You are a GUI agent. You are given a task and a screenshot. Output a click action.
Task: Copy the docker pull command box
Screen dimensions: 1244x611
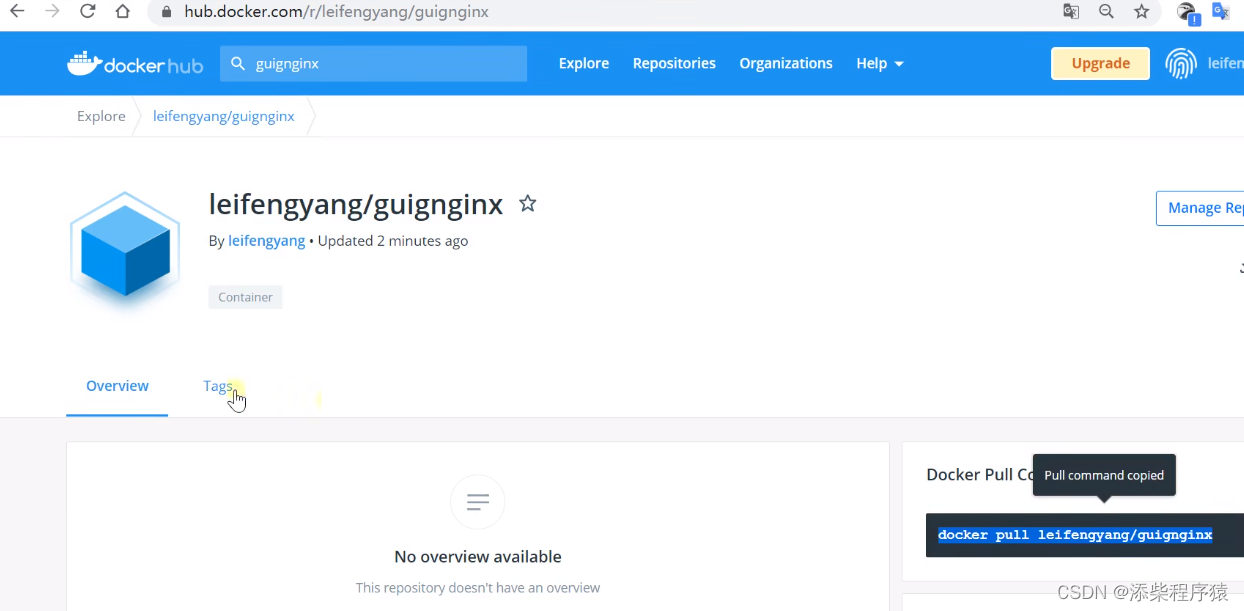[x=1085, y=535]
